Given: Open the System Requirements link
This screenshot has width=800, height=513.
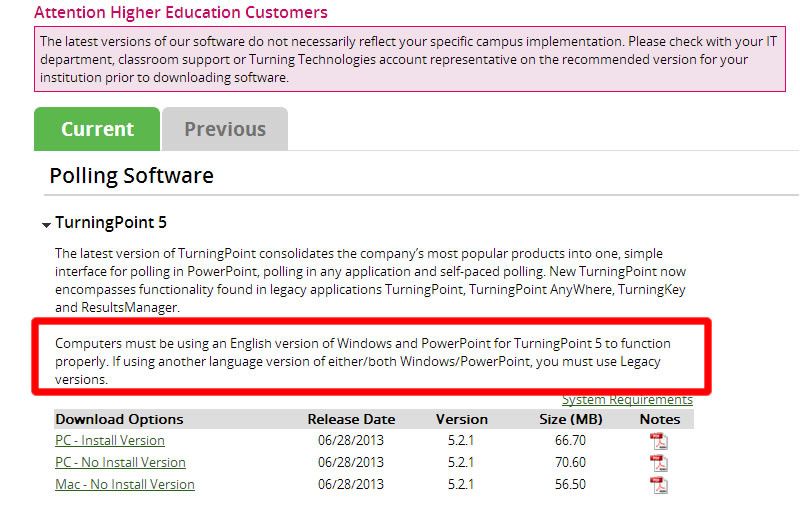Looking at the screenshot, I should 627,400.
